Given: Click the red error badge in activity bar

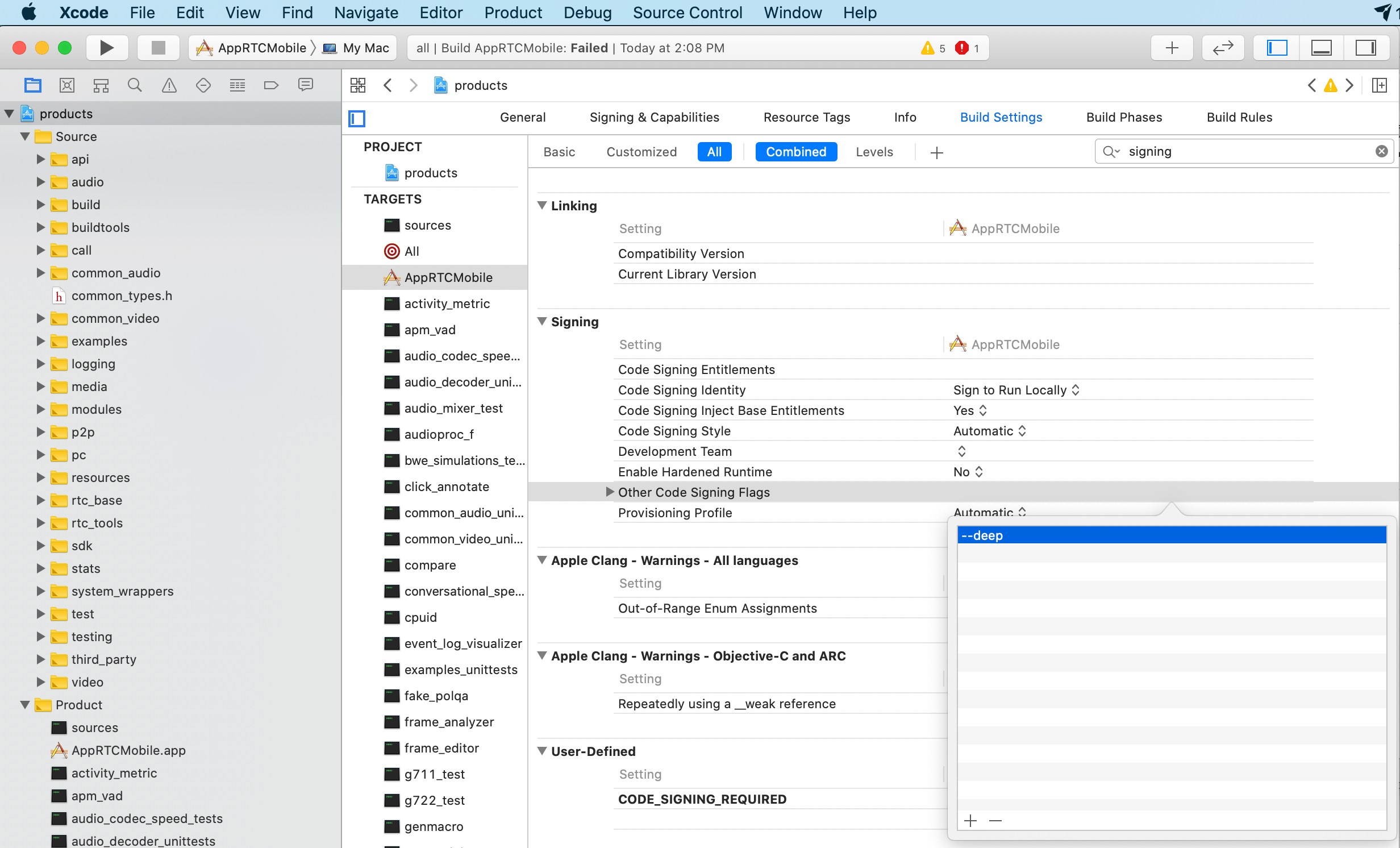Looking at the screenshot, I should click(962, 48).
